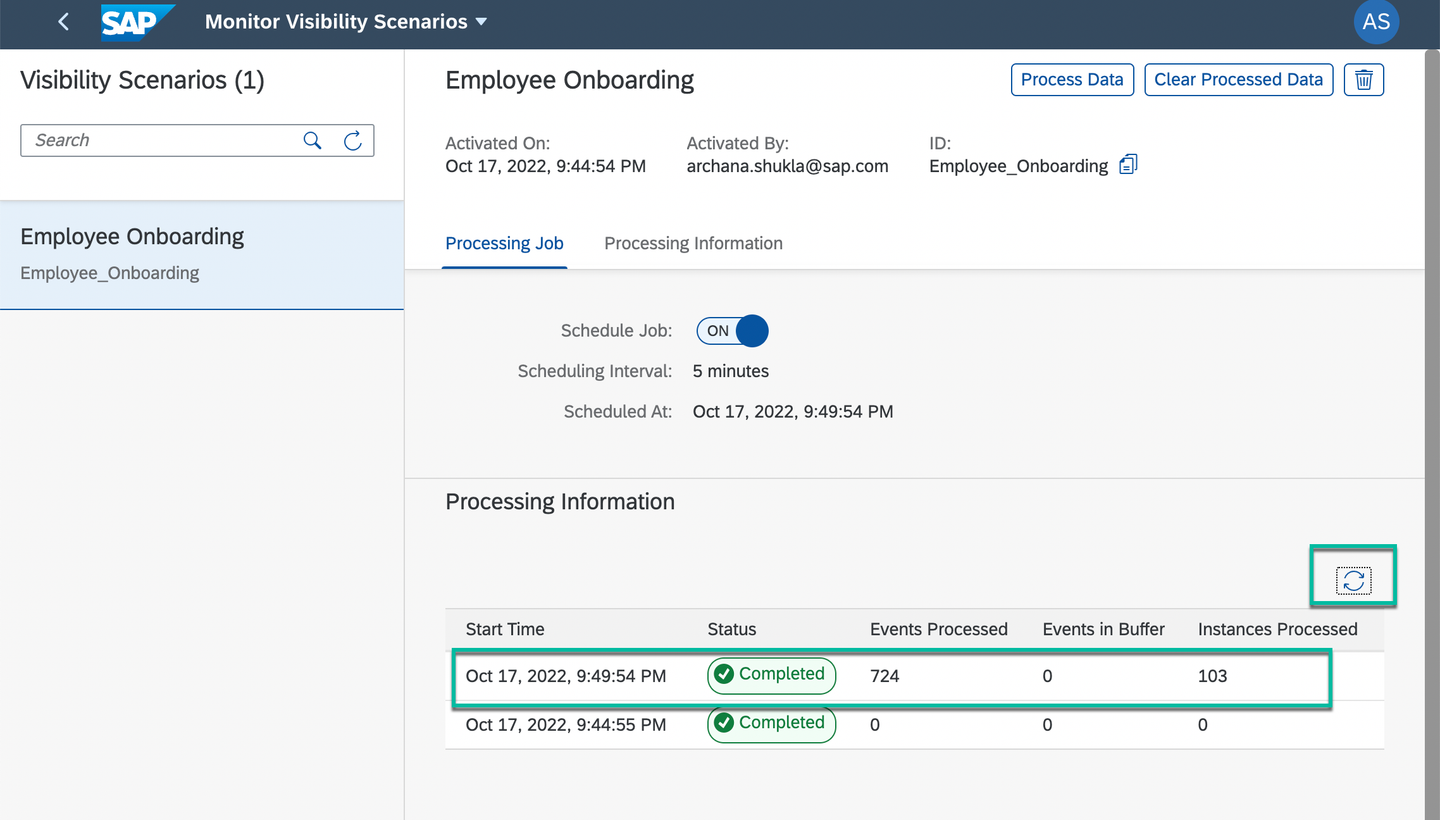Click the search magnifier icon

(x=312, y=141)
